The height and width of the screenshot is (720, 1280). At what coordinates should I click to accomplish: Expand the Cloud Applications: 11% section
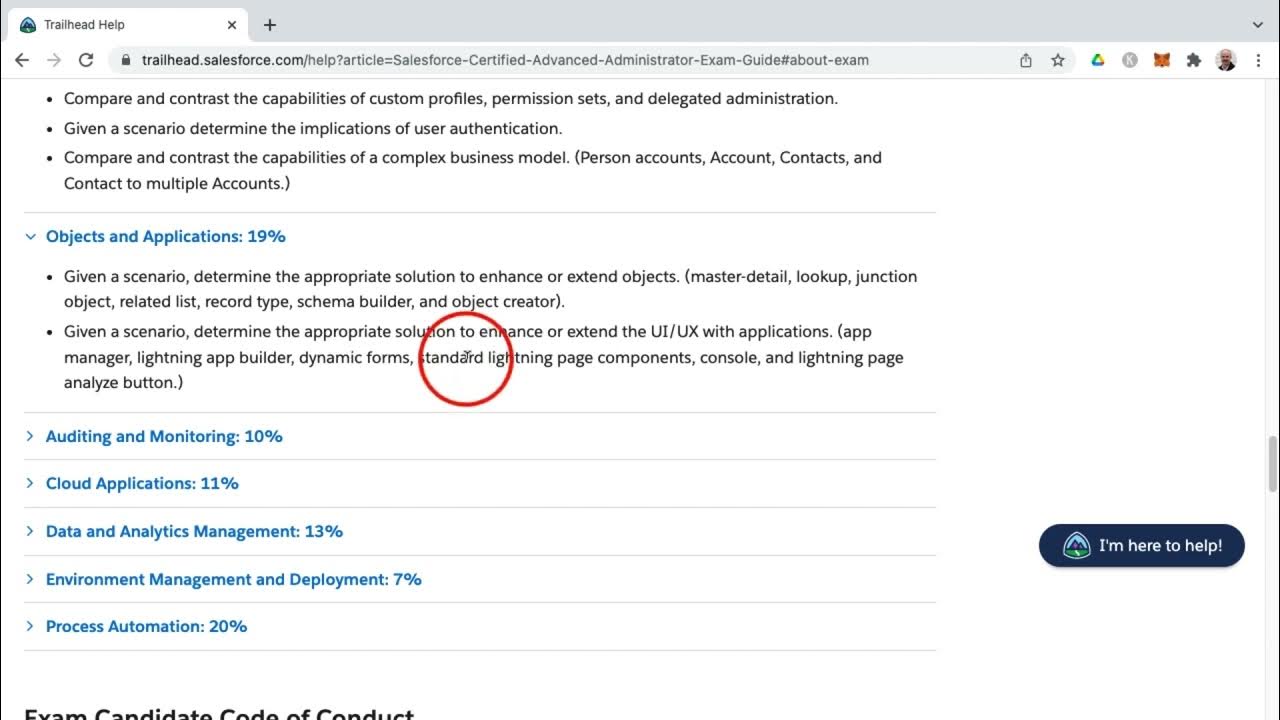click(x=142, y=484)
